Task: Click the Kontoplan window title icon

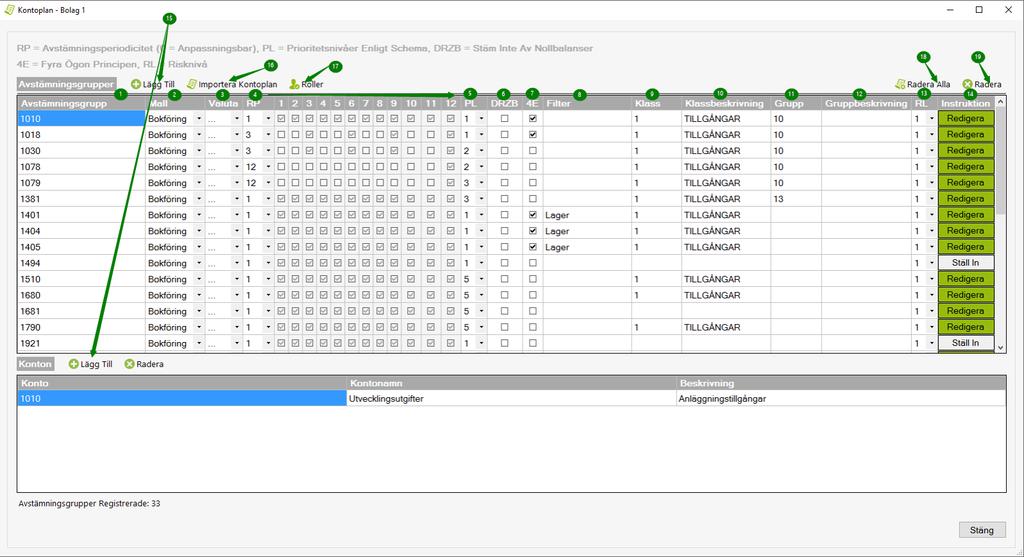Action: pos(9,10)
